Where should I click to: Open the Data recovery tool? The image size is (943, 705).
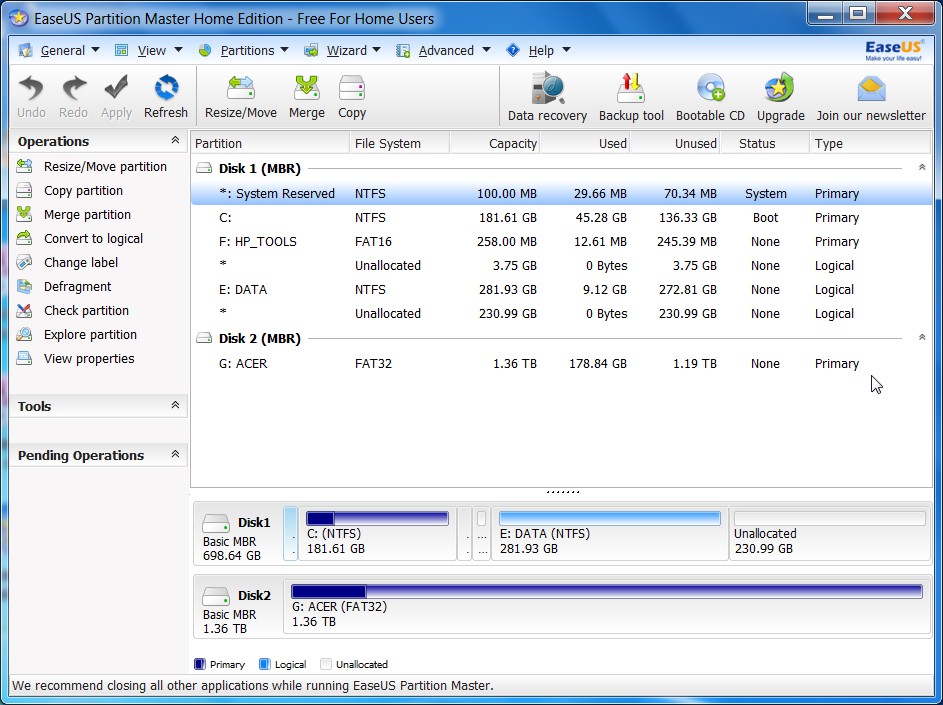coord(546,95)
